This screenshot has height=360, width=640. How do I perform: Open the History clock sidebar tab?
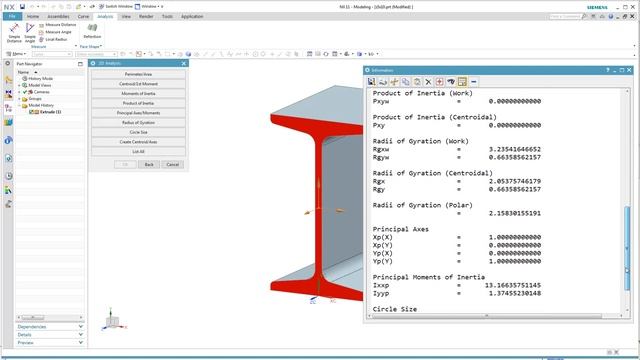click(9, 176)
